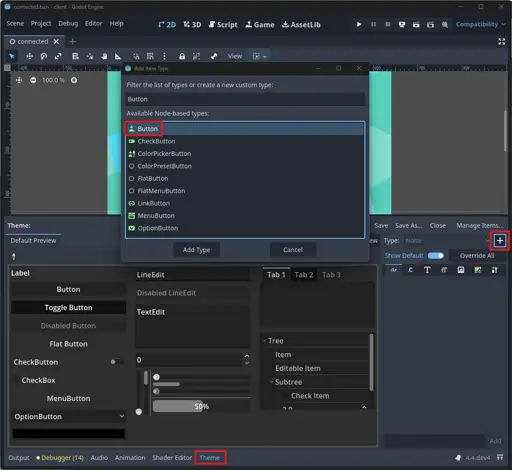Screen dimensions: 512x470
Task: Run the project with the play icon
Action: point(359,24)
